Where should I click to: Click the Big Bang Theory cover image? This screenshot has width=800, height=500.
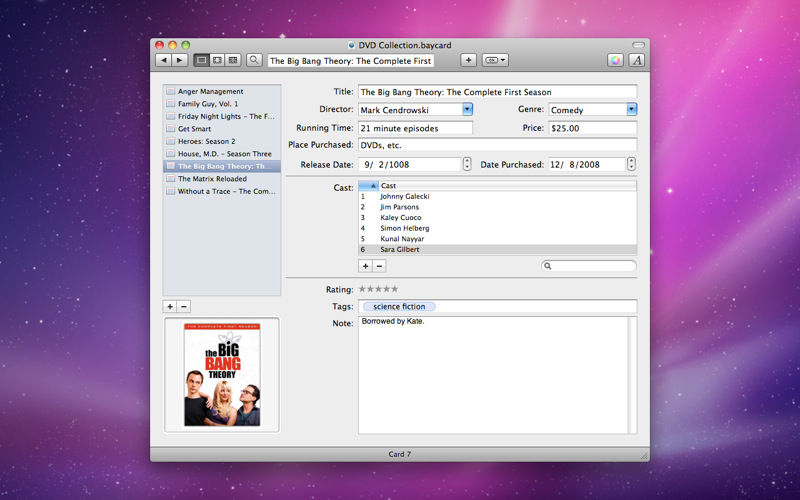(222, 374)
